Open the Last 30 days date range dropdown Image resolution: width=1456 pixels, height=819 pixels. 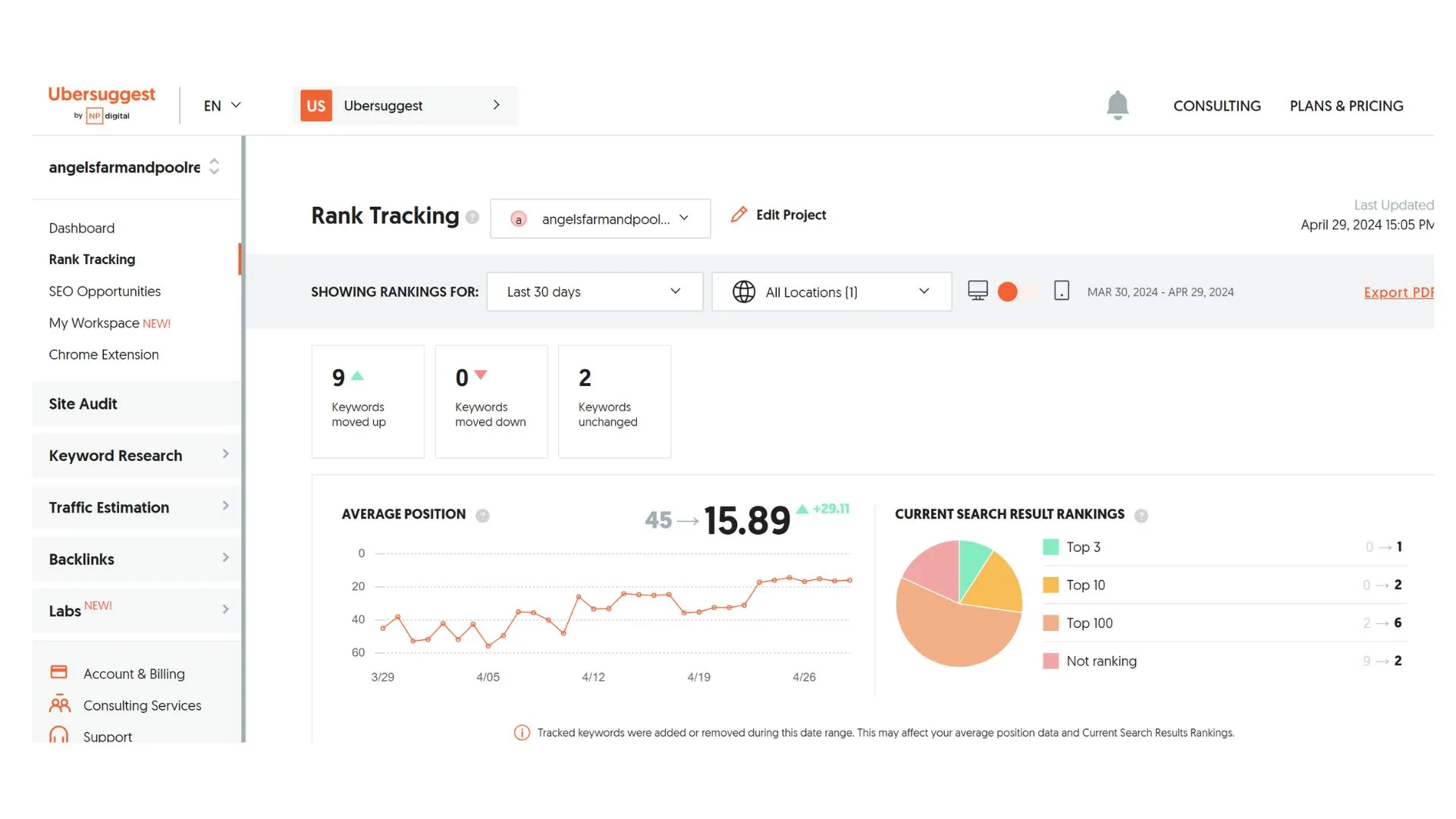(x=595, y=292)
